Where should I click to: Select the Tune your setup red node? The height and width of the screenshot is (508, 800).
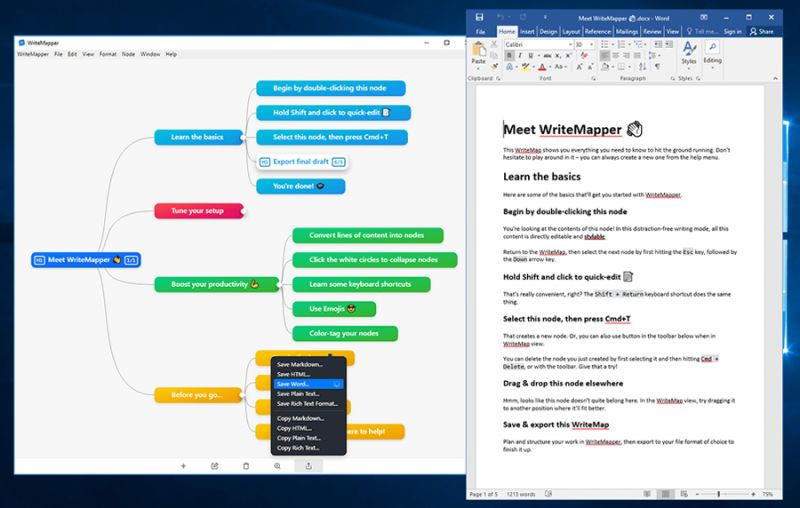coord(199,211)
